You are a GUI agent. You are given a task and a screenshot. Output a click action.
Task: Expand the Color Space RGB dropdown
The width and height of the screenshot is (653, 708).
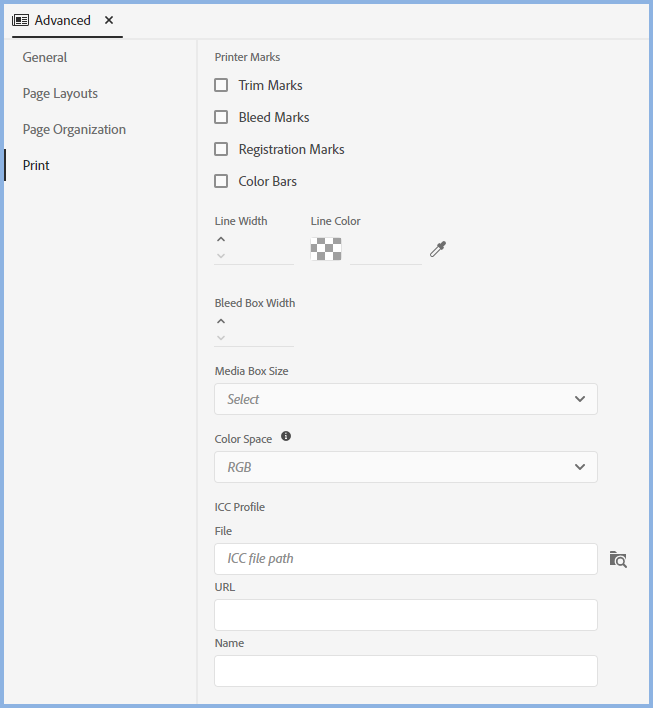405,467
